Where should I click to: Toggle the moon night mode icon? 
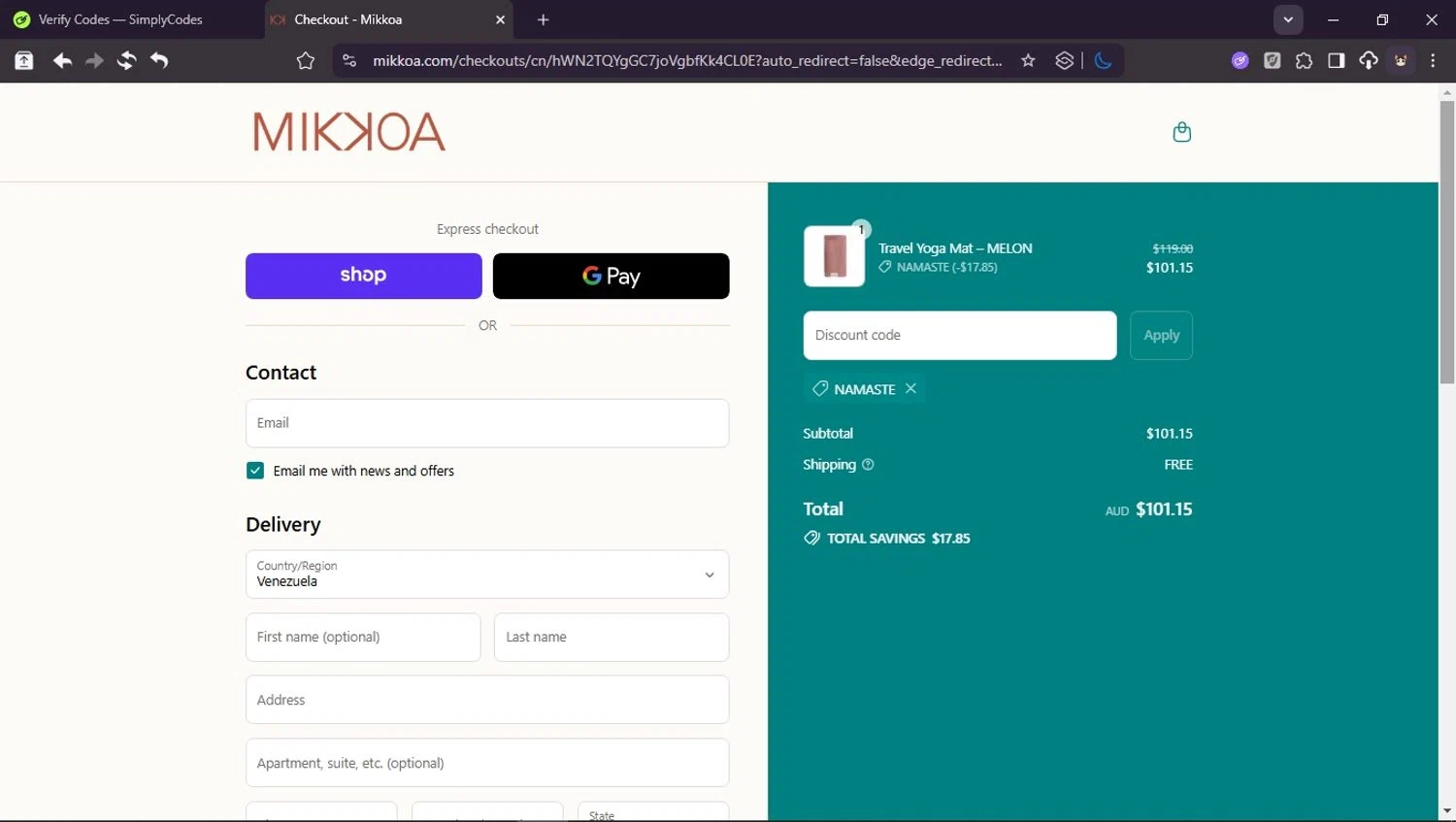(x=1103, y=61)
